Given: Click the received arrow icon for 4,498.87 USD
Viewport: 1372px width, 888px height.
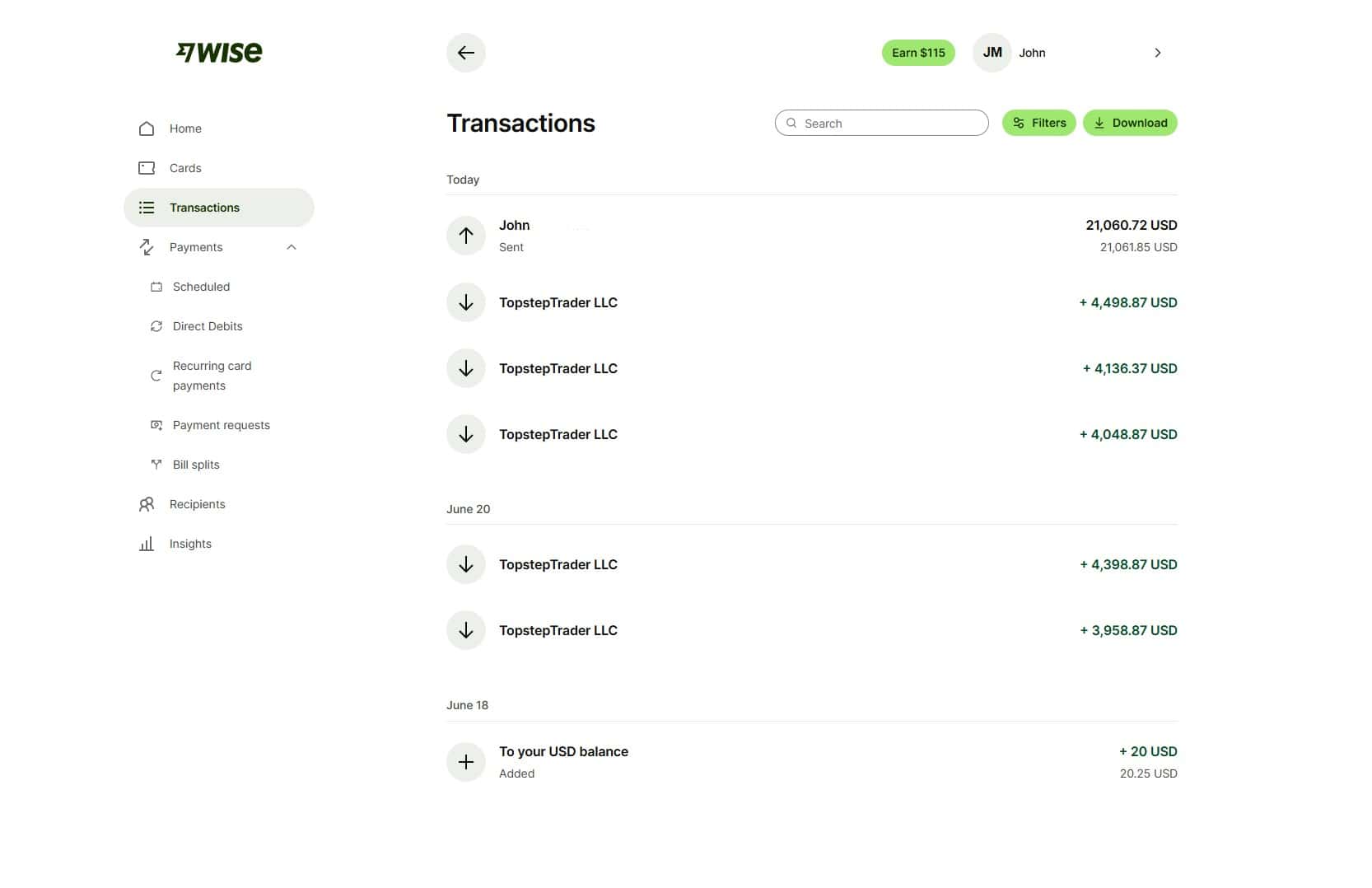Looking at the screenshot, I should point(466,302).
